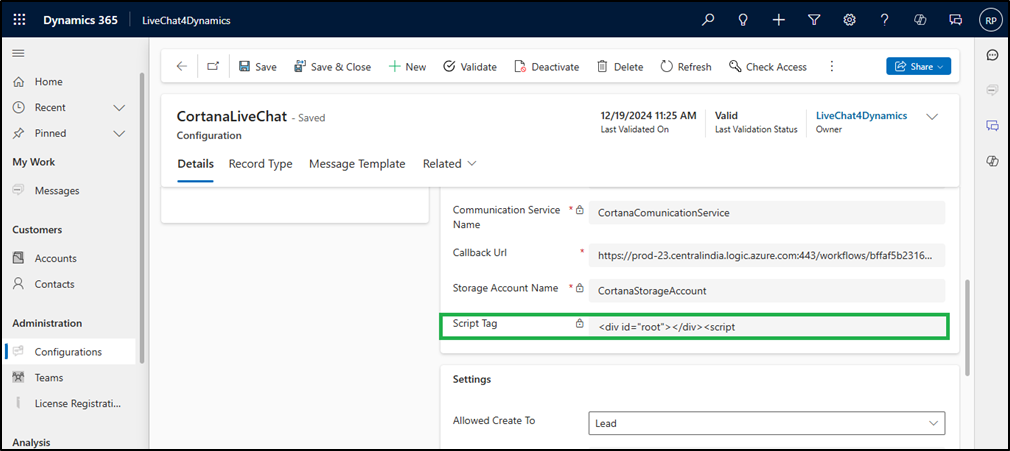Open the settings gear icon
This screenshot has height=451, width=1010.
point(849,19)
